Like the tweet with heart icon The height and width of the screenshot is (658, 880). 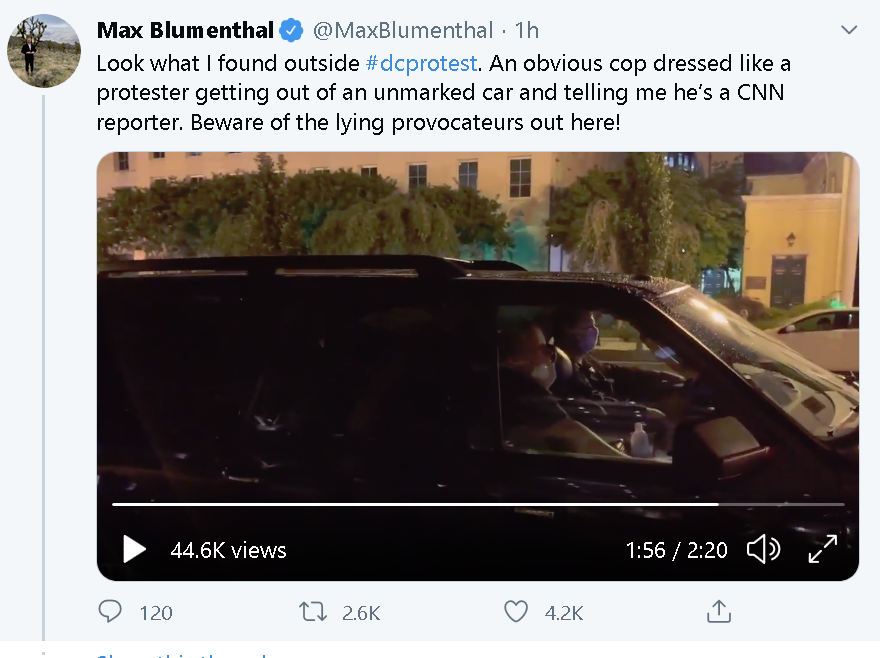516,611
